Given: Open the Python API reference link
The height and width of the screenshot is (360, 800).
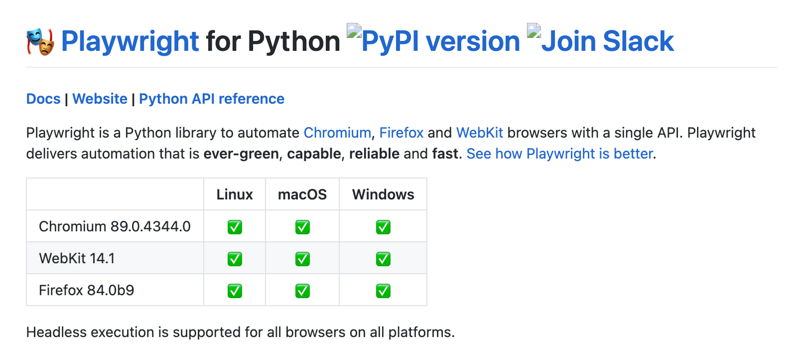Looking at the screenshot, I should [212, 99].
